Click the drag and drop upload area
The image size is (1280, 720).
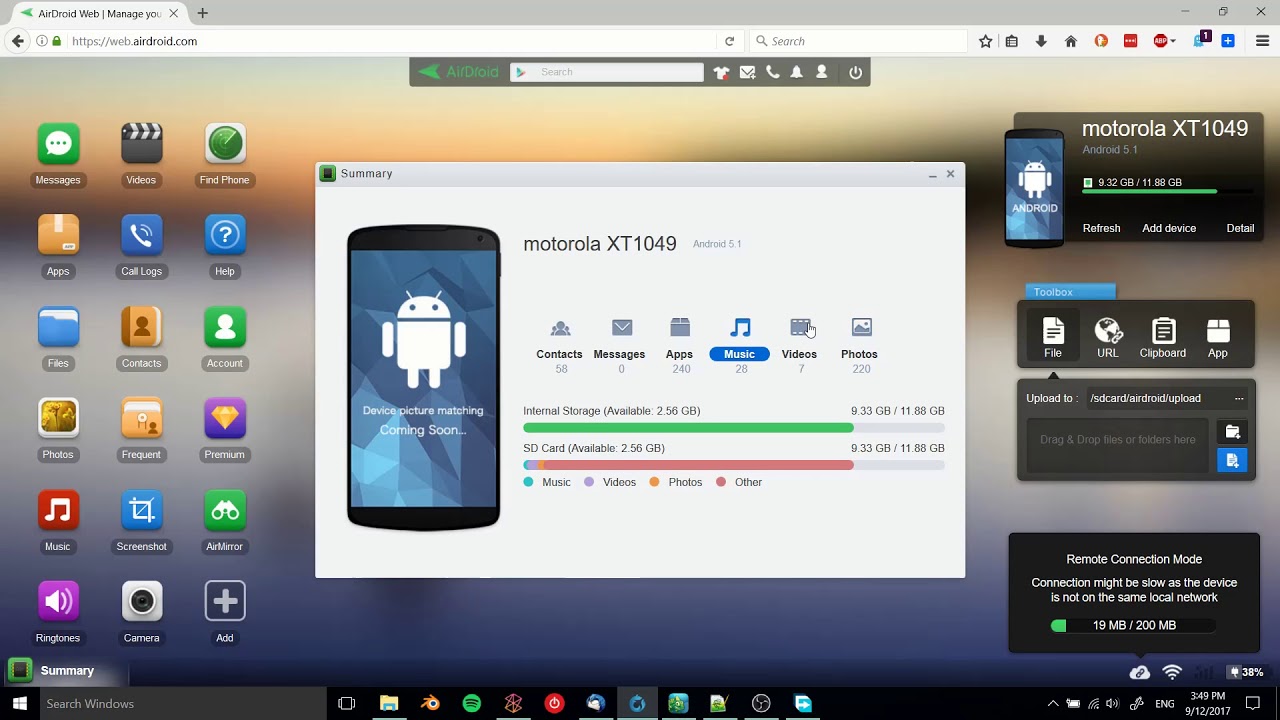tap(1118, 445)
